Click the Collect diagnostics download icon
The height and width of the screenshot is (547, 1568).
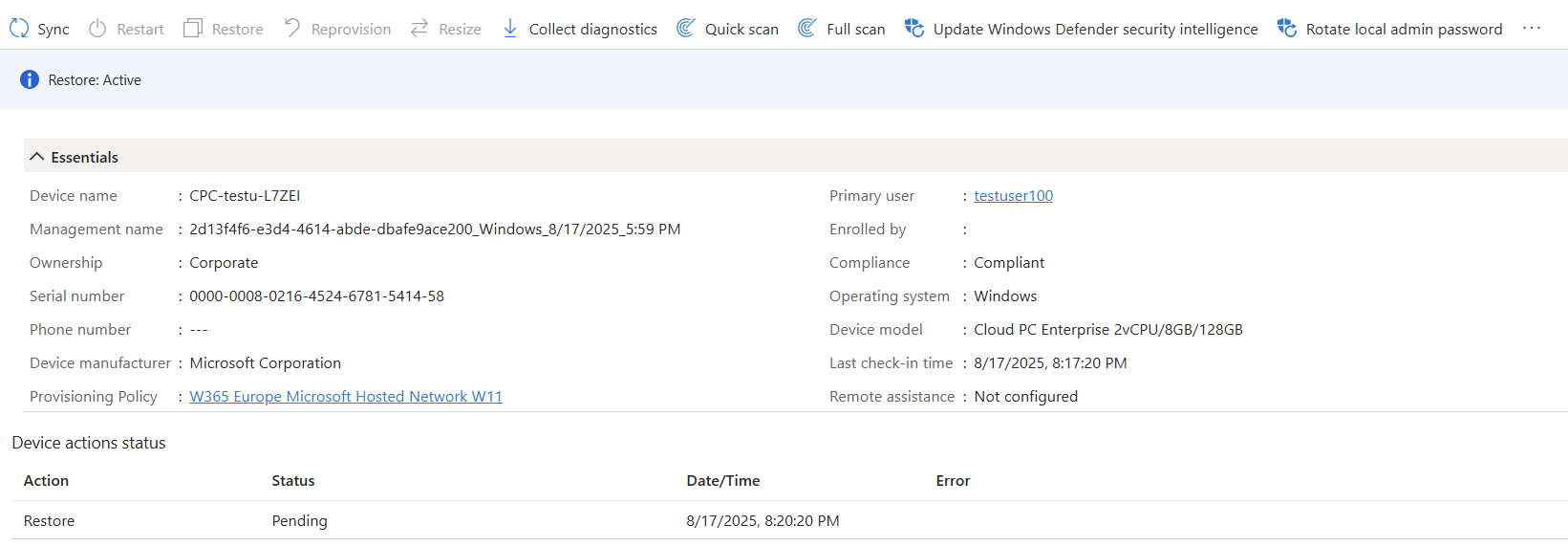510,29
